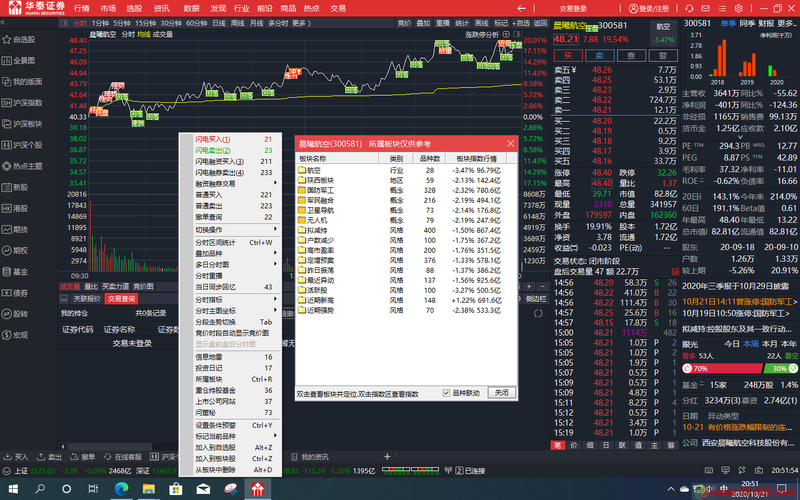Open 自选股 watchlist in left sidebar
This screenshot has height=500, width=800.
click(x=19, y=39)
